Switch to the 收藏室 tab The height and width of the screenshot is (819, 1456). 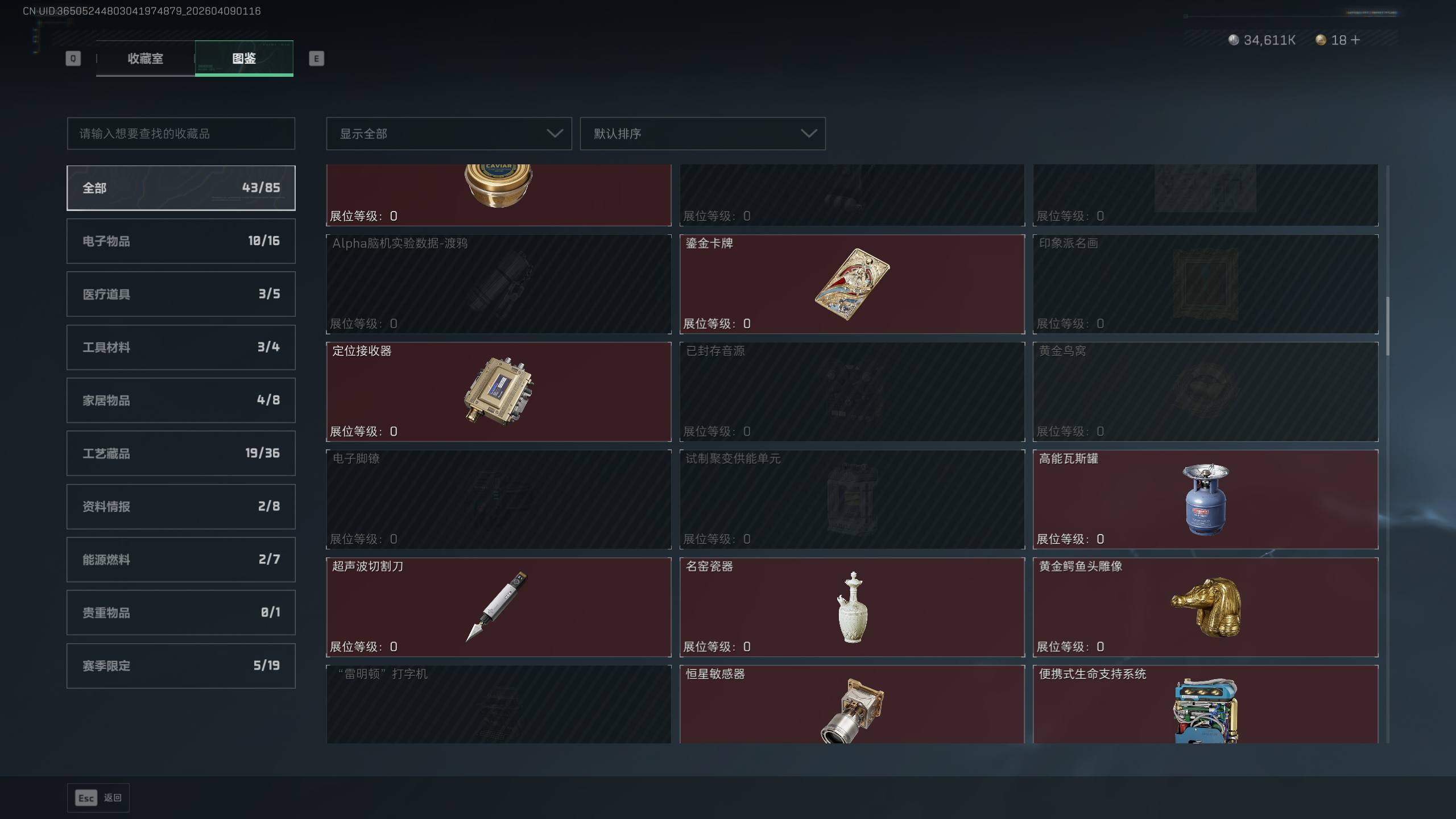pyautogui.click(x=145, y=58)
